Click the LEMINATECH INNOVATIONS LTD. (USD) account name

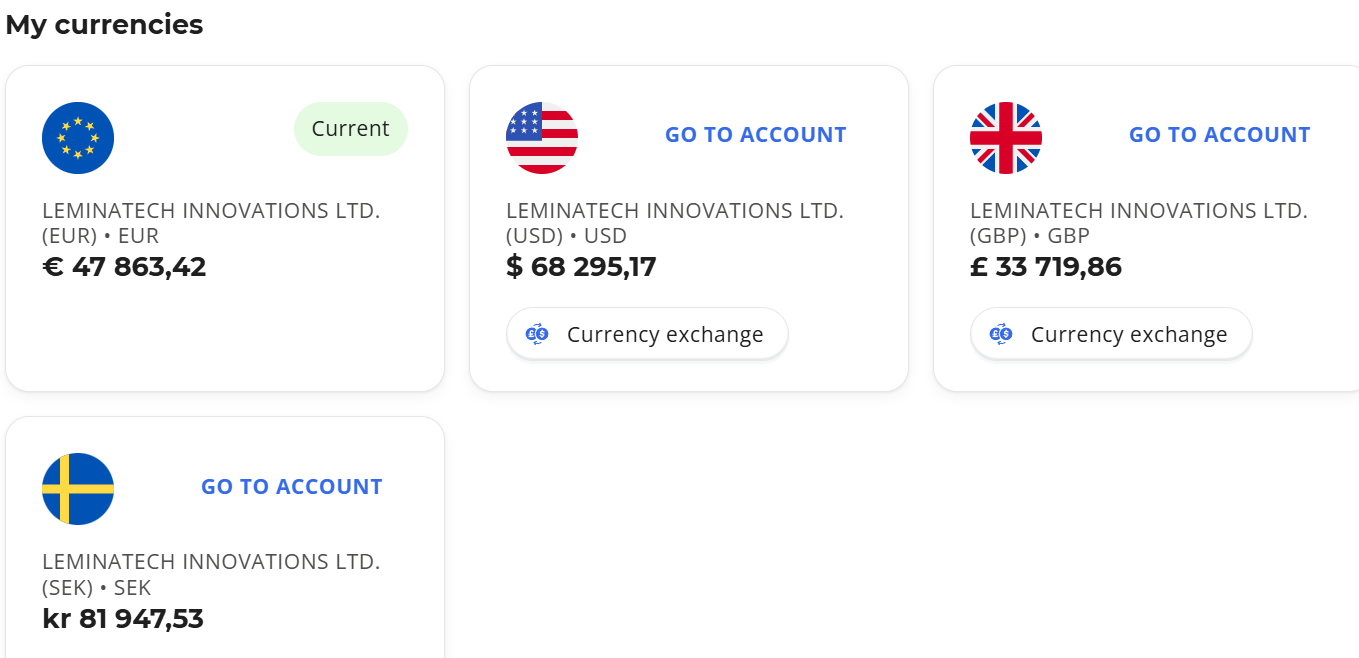(x=674, y=223)
